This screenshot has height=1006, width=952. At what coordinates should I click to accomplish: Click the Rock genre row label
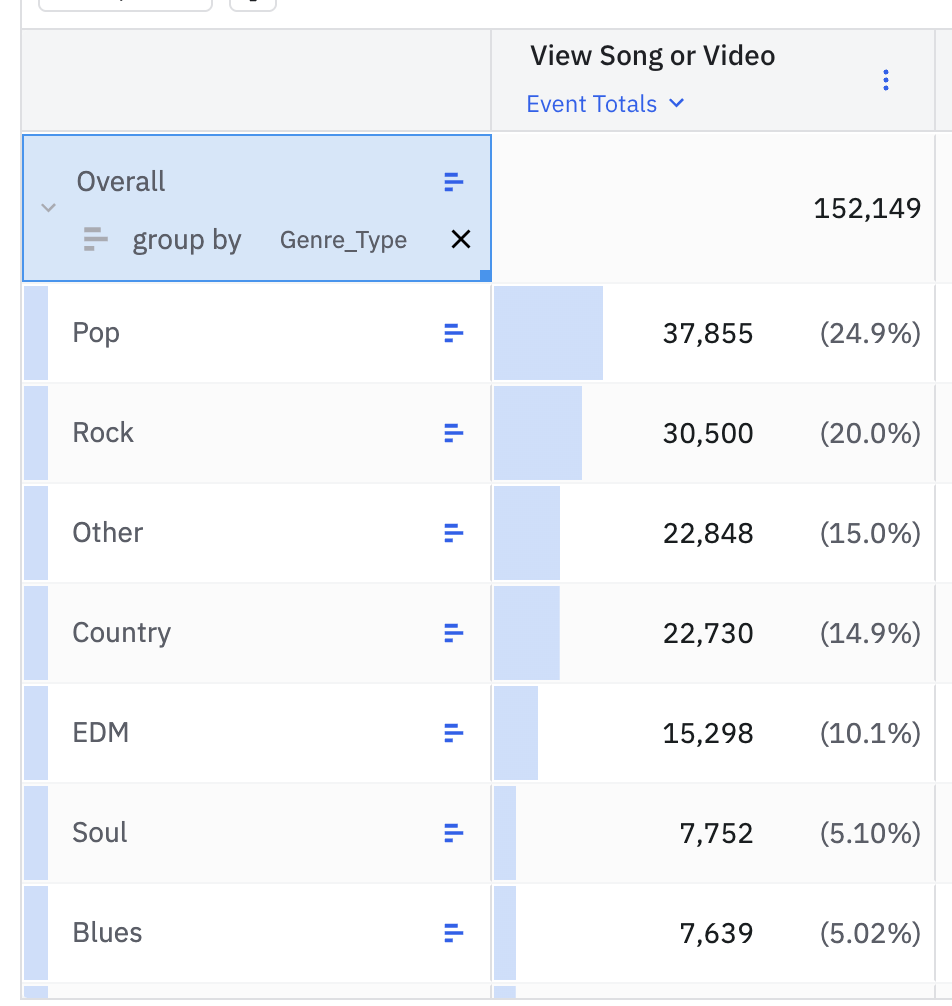pyautogui.click(x=103, y=433)
